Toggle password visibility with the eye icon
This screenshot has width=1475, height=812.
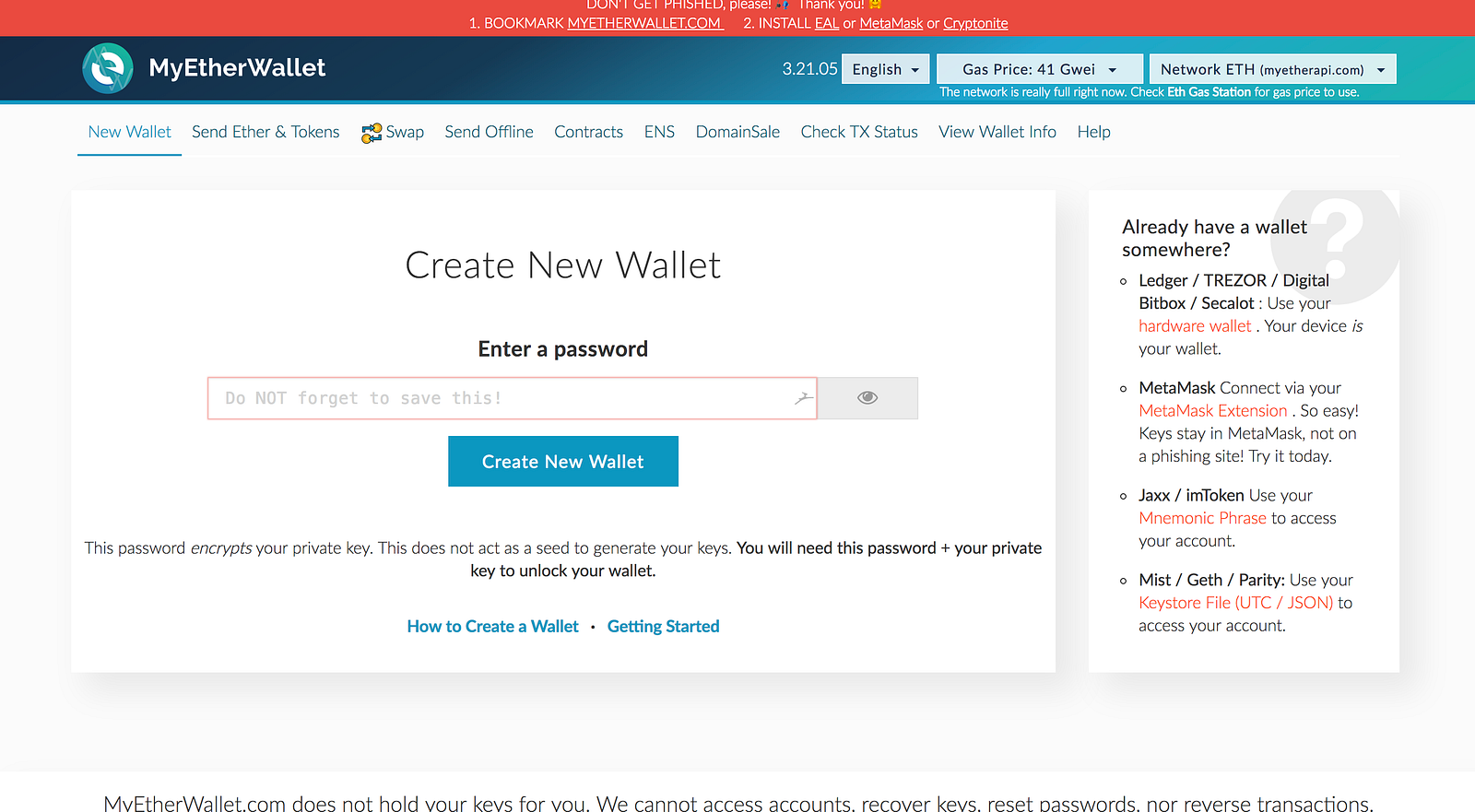tap(867, 398)
